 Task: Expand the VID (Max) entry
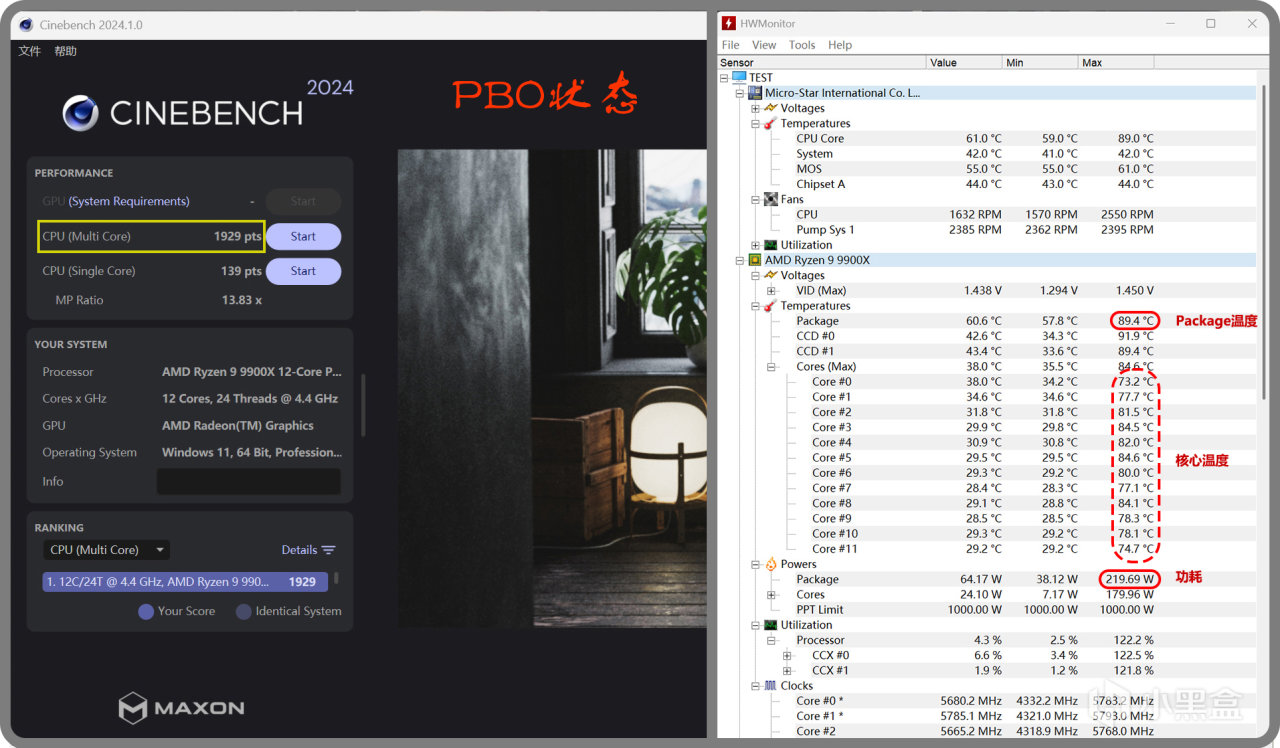click(772, 291)
